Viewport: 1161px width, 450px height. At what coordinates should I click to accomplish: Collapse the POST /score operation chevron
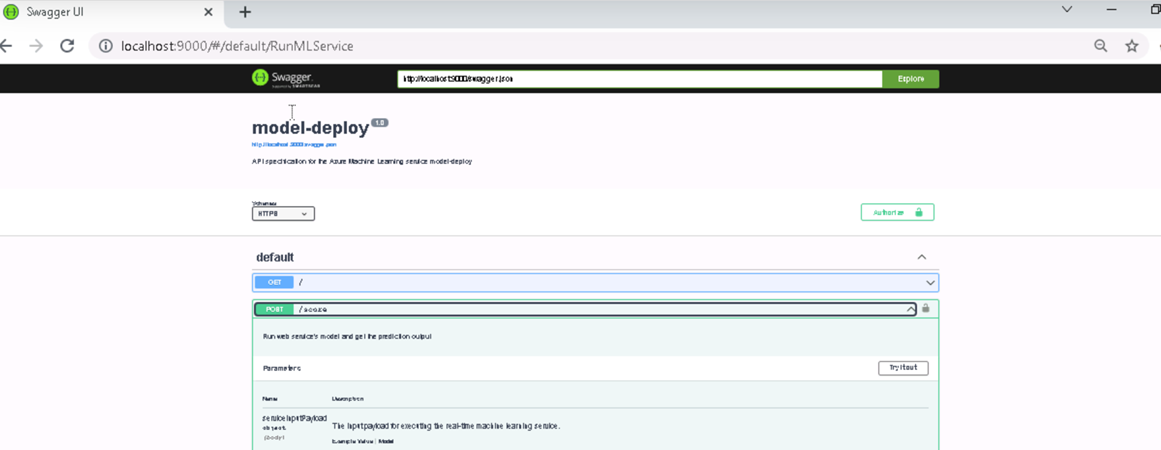[911, 309]
